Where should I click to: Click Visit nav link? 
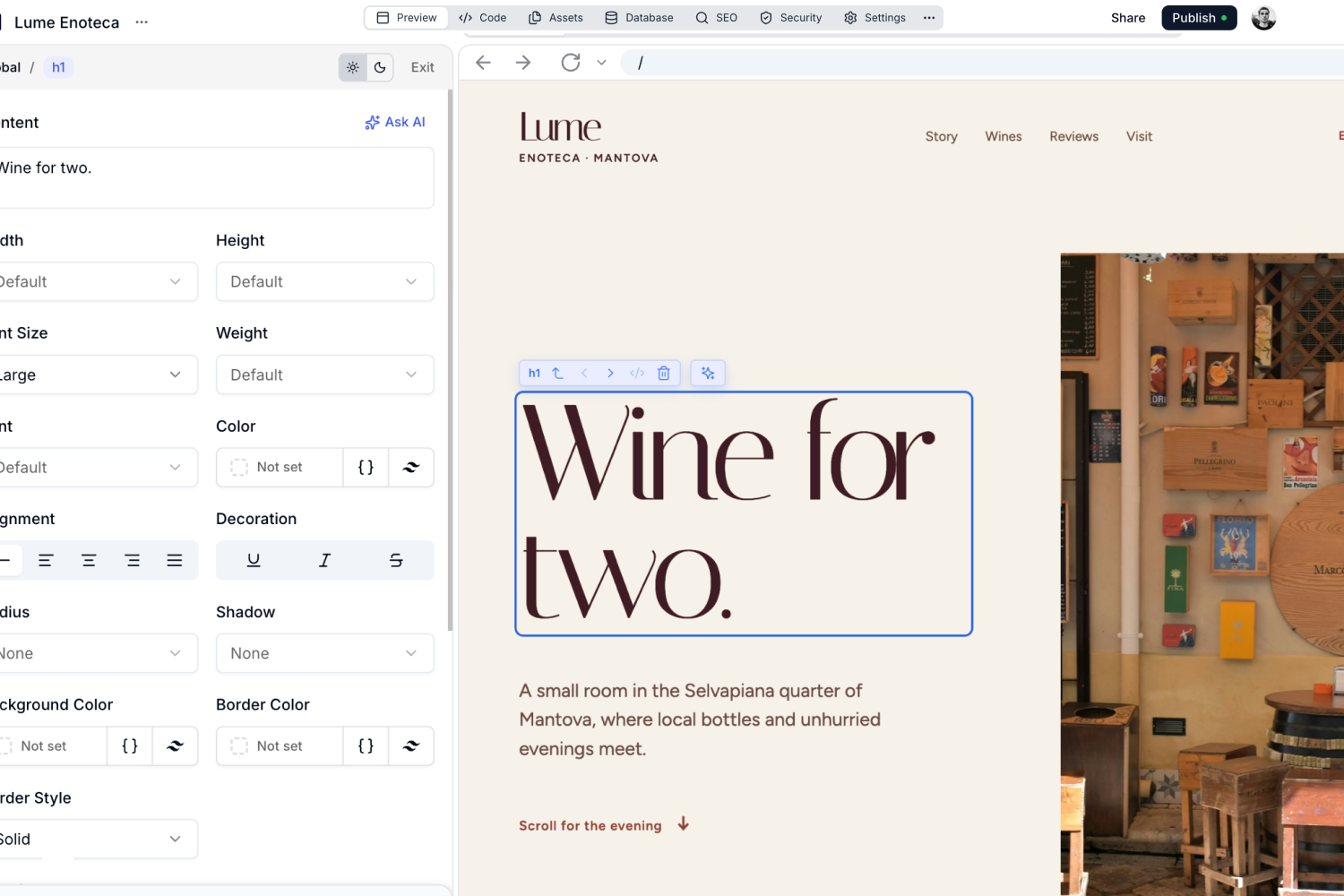coord(1139,136)
